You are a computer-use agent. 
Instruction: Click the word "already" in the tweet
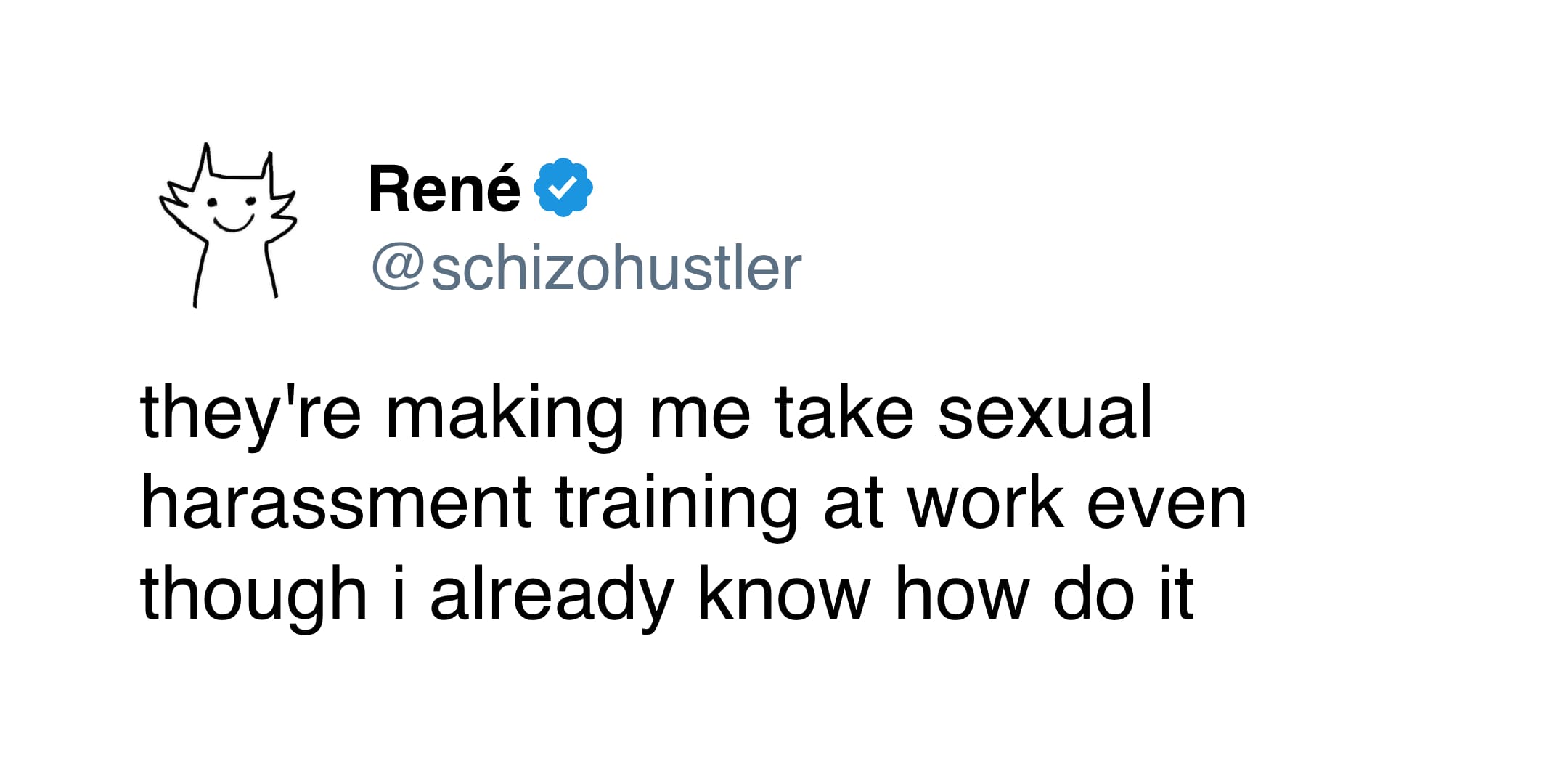(x=552, y=595)
